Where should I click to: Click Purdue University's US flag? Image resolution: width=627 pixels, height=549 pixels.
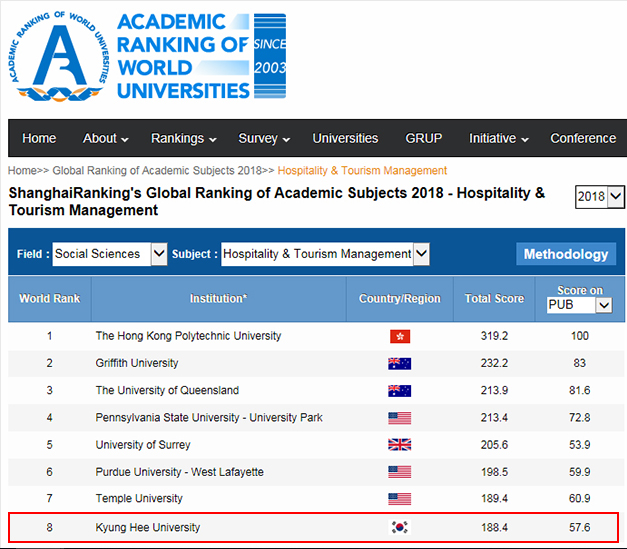(x=399, y=472)
